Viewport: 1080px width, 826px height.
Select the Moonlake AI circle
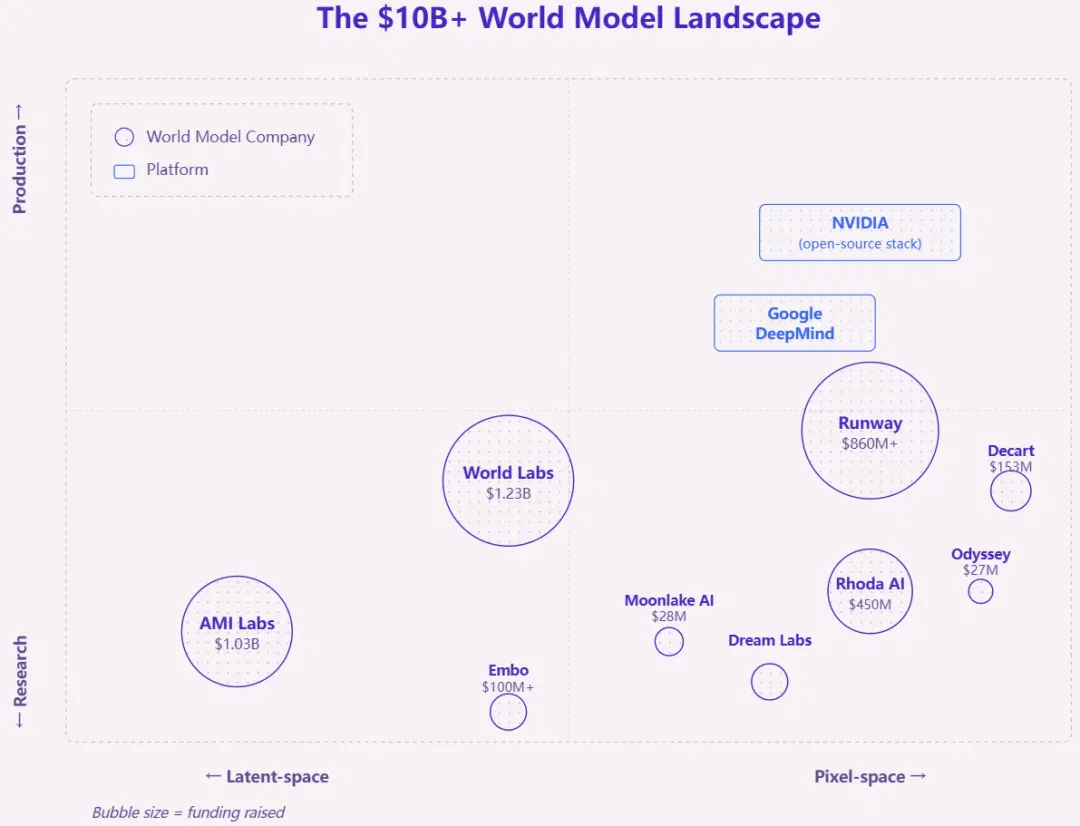point(669,641)
